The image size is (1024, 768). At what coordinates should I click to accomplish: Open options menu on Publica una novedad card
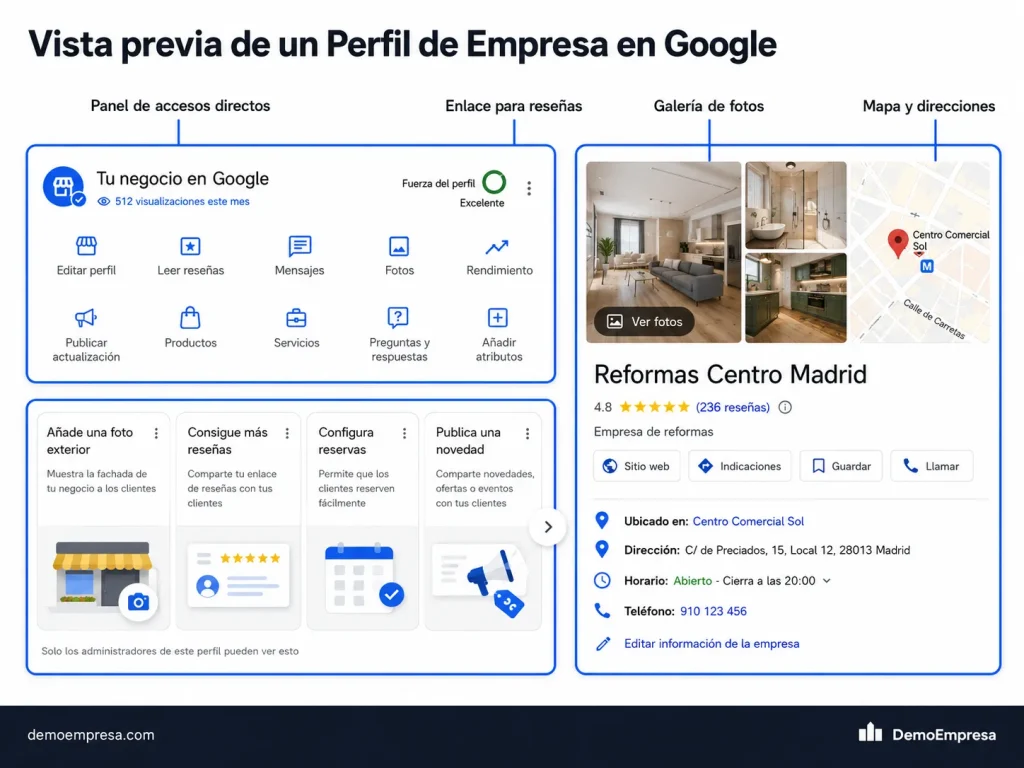(x=528, y=433)
